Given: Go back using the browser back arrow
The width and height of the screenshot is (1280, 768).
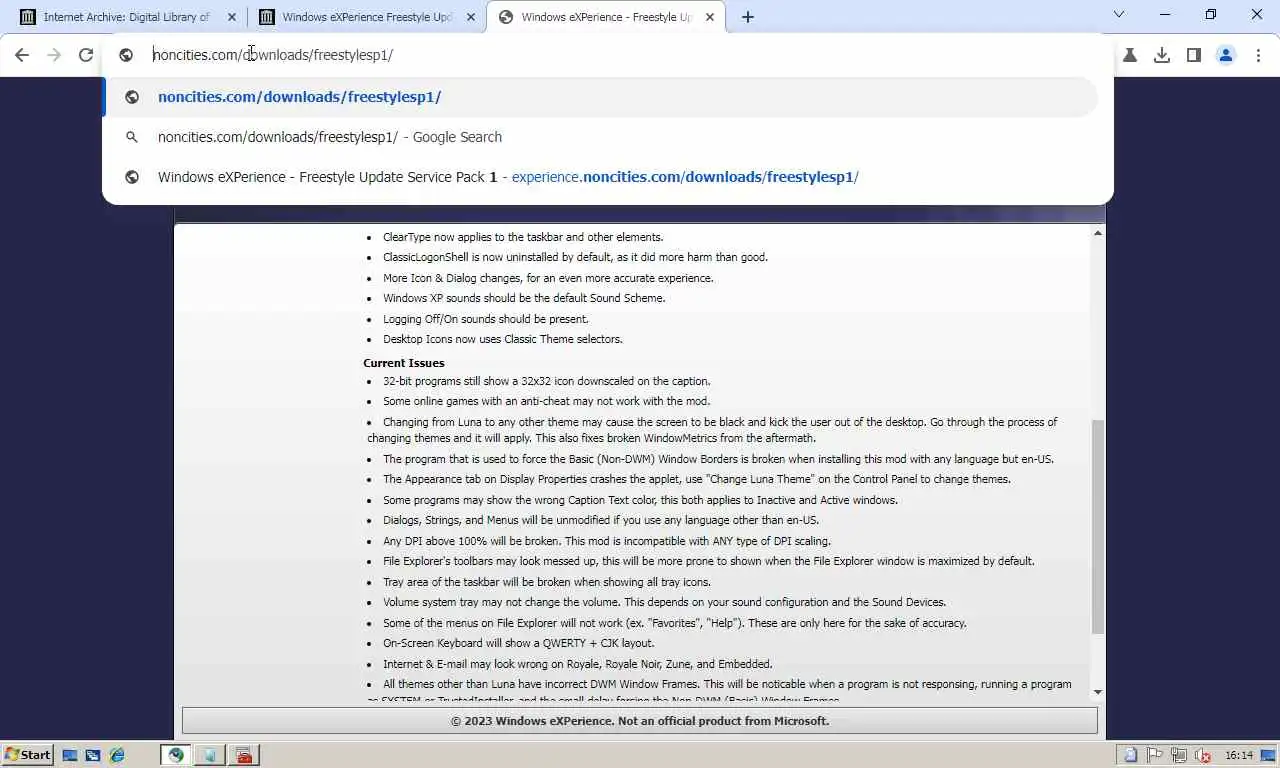Looking at the screenshot, I should point(22,55).
